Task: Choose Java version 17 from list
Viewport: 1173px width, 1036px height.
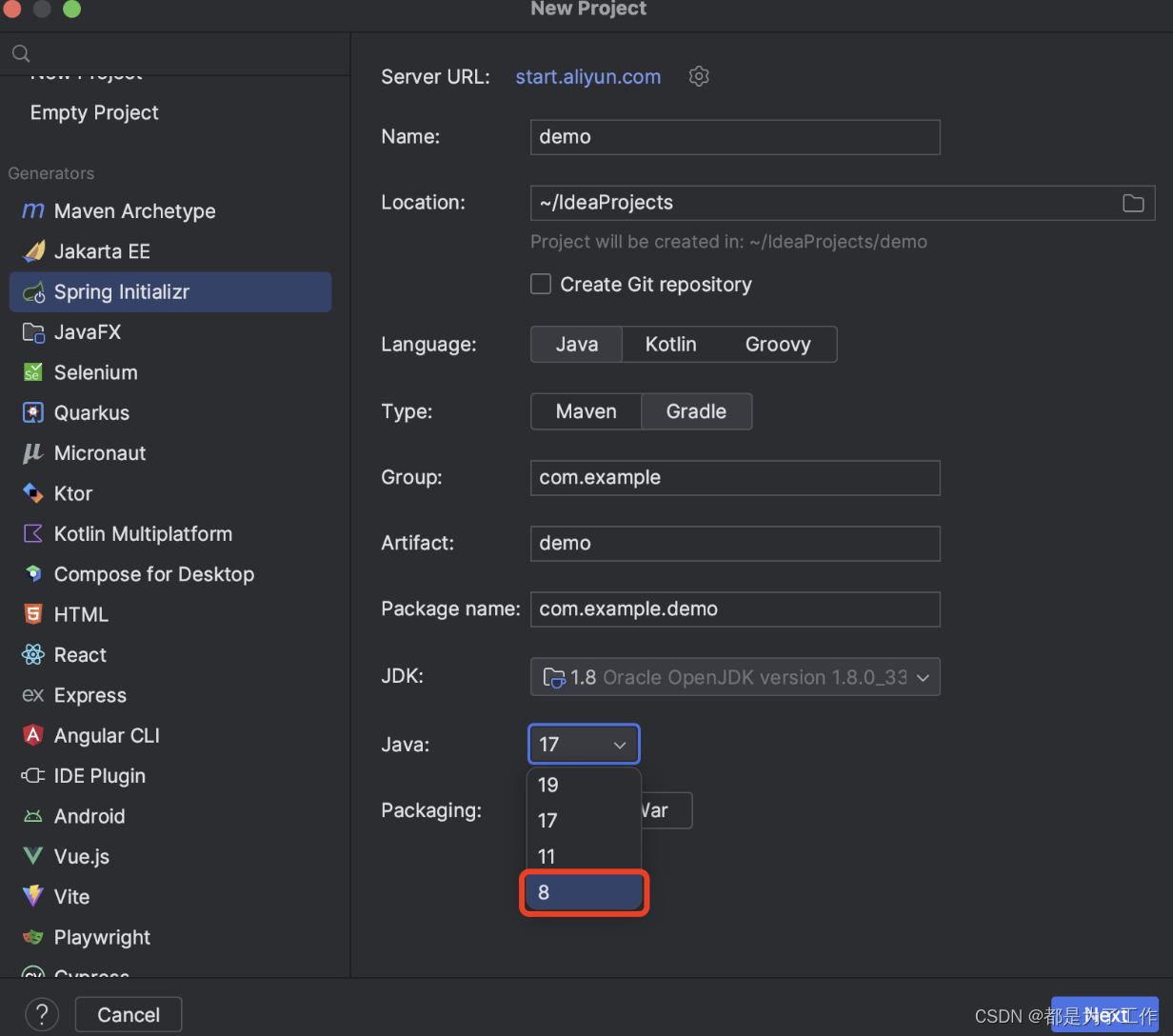Action: [x=584, y=820]
